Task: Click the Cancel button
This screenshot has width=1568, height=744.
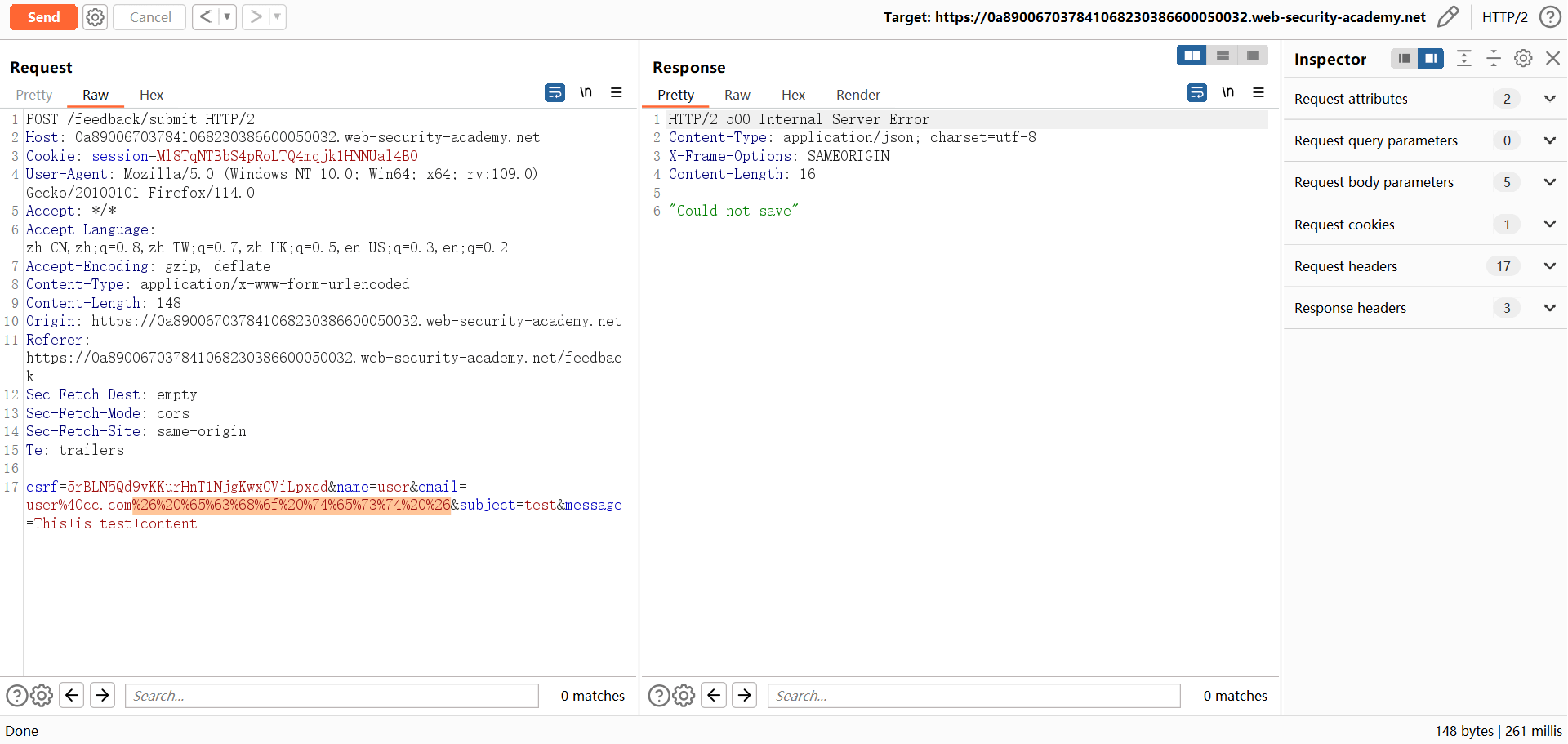Action: click(150, 17)
